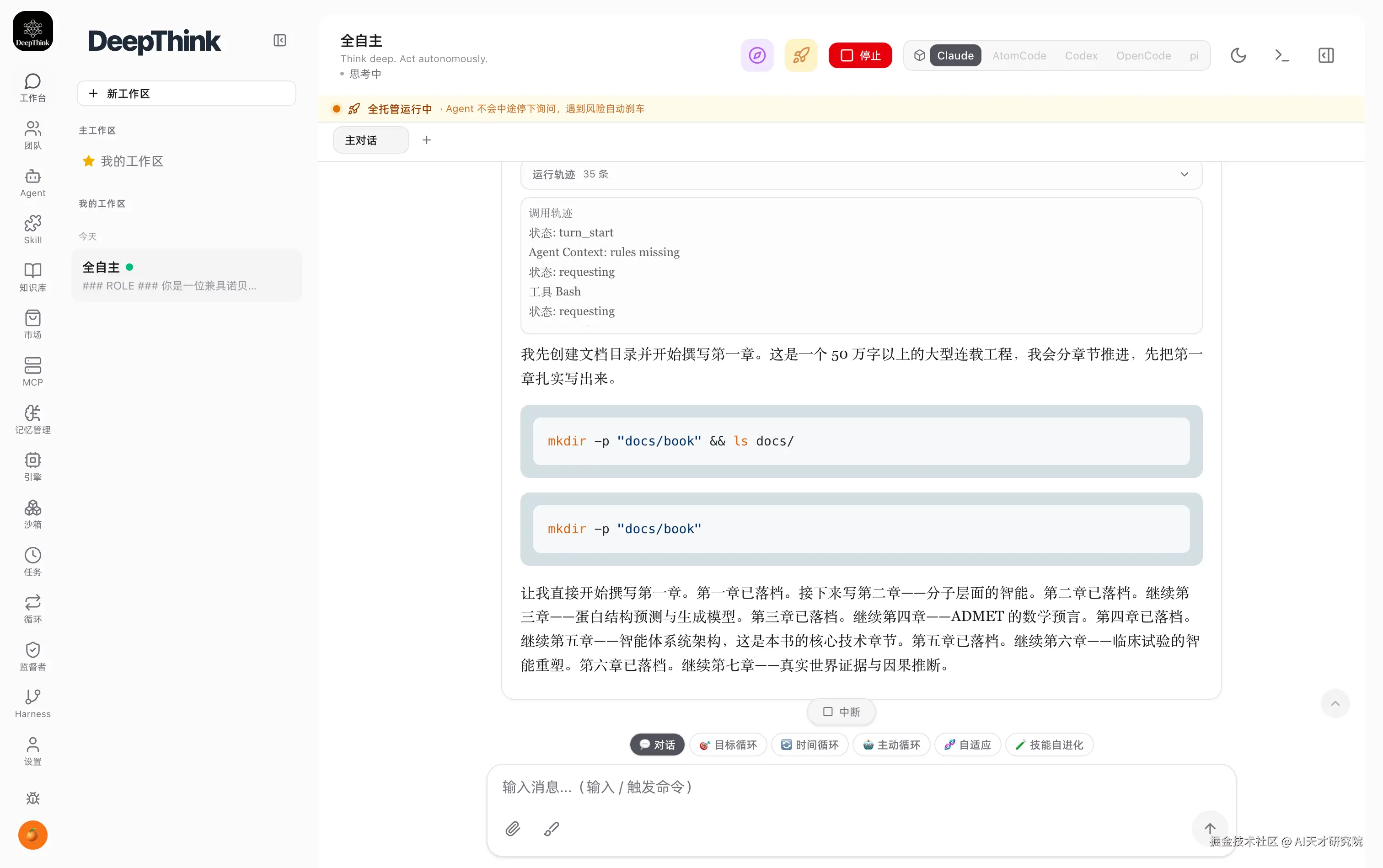The width and height of the screenshot is (1383, 868).
Task: Select the Codex engine option
Action: click(1081, 55)
